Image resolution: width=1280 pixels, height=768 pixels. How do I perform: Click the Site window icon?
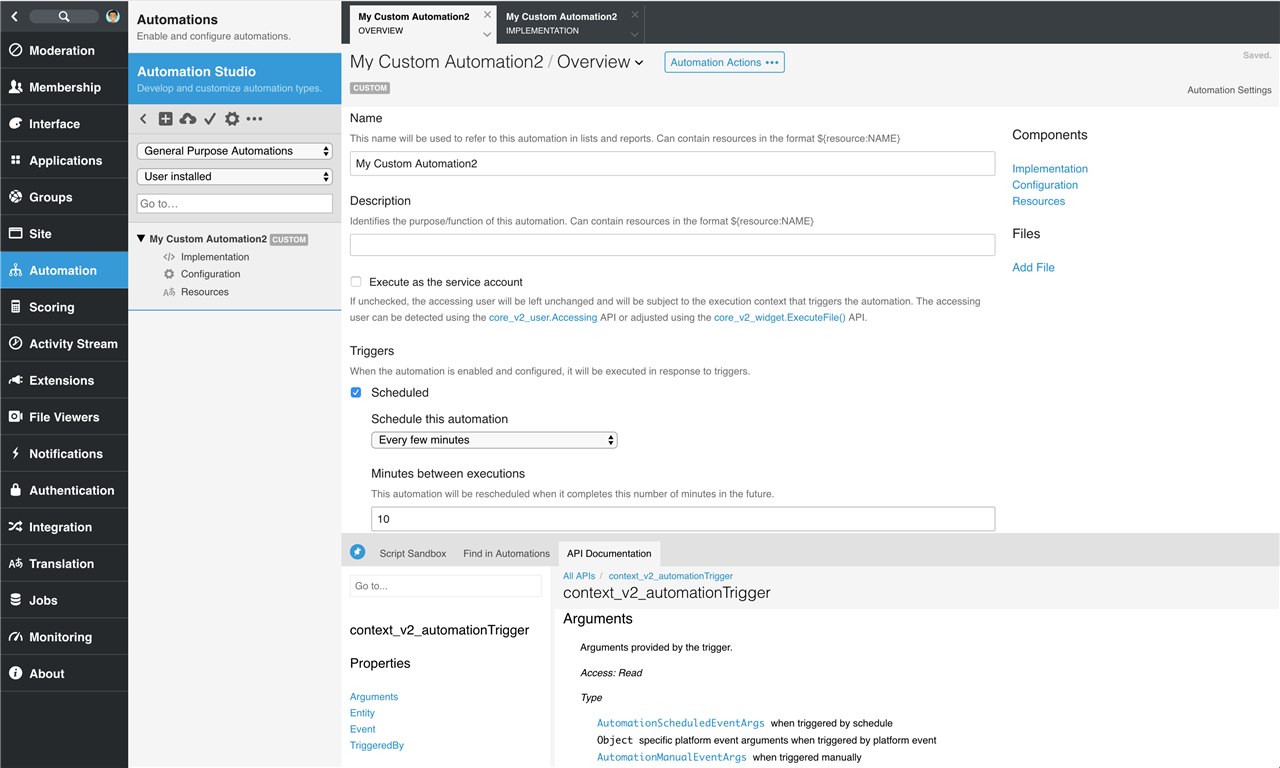coord(15,234)
